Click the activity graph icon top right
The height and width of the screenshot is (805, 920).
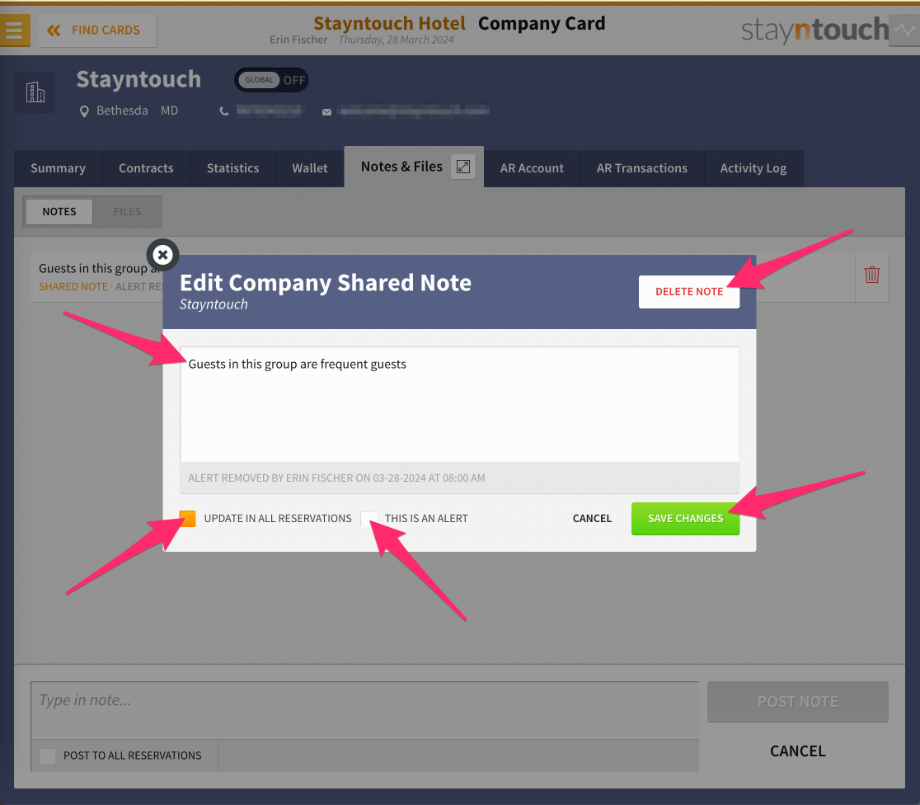coord(905,30)
